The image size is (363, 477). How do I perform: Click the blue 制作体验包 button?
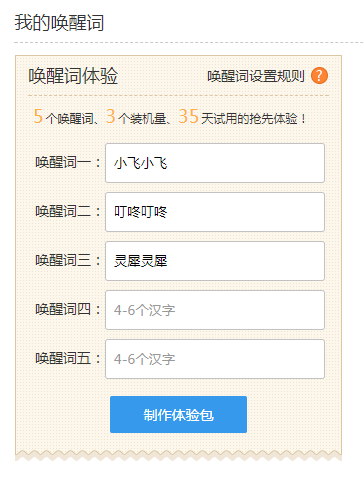(x=178, y=414)
